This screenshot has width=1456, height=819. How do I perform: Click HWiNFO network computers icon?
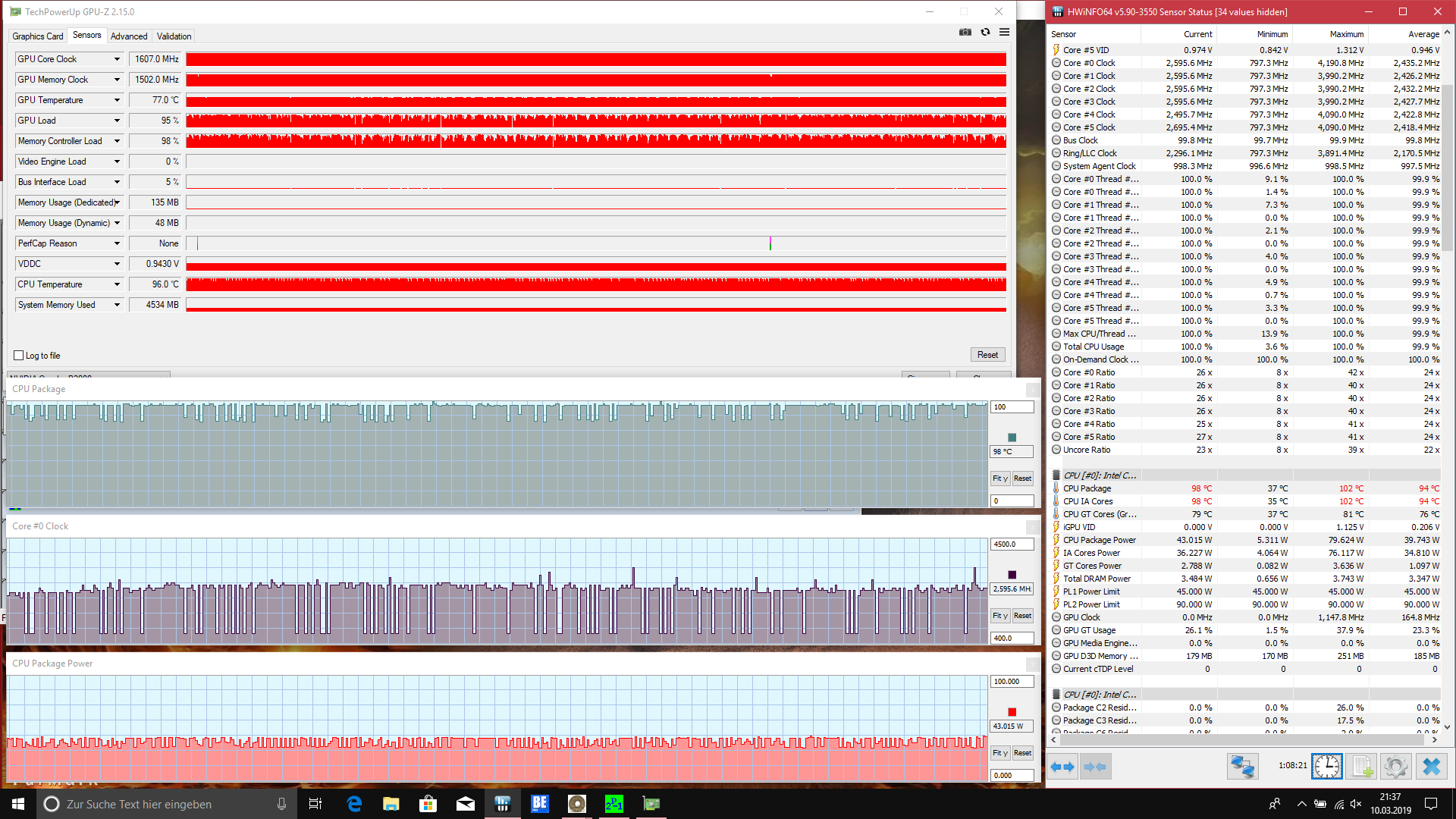point(1242,767)
